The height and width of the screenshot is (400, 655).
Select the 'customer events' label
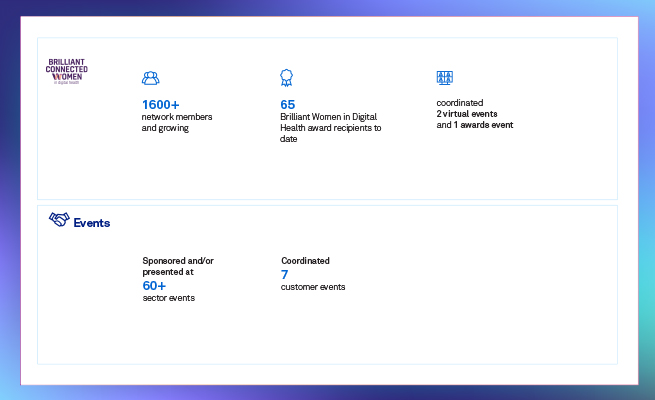tap(313, 287)
